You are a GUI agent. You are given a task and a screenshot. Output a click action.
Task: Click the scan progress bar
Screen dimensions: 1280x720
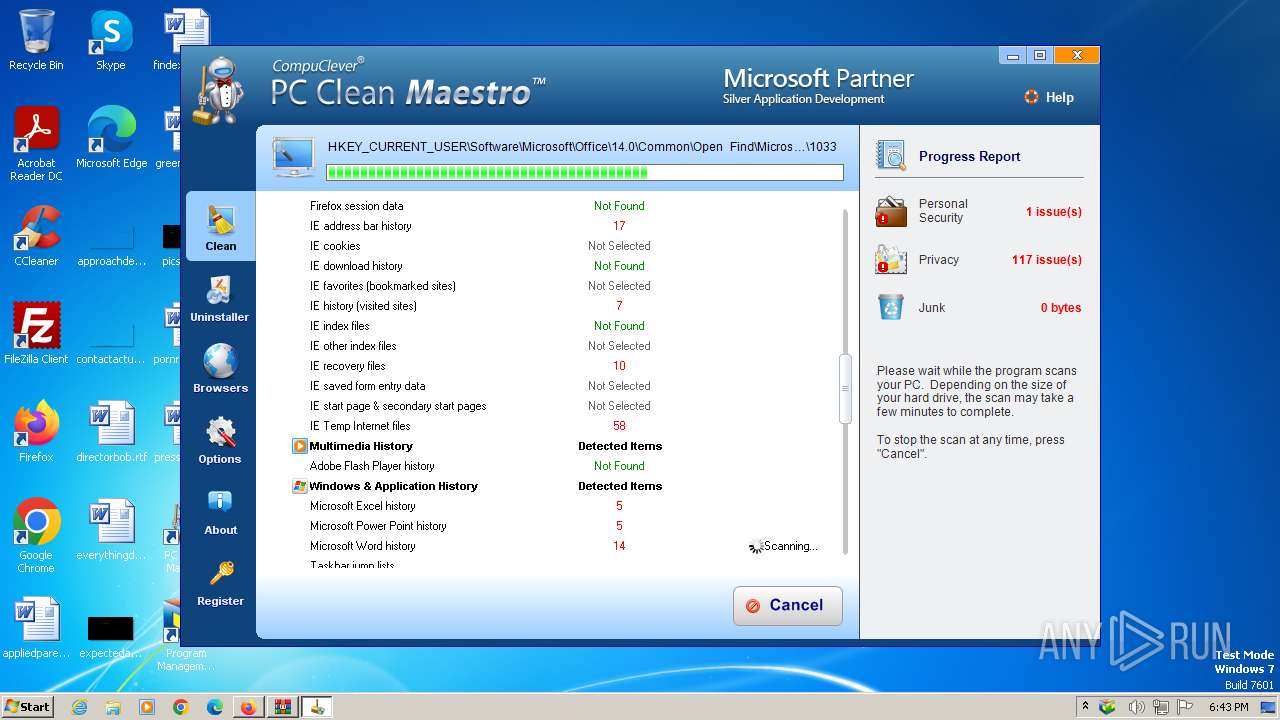[585, 172]
